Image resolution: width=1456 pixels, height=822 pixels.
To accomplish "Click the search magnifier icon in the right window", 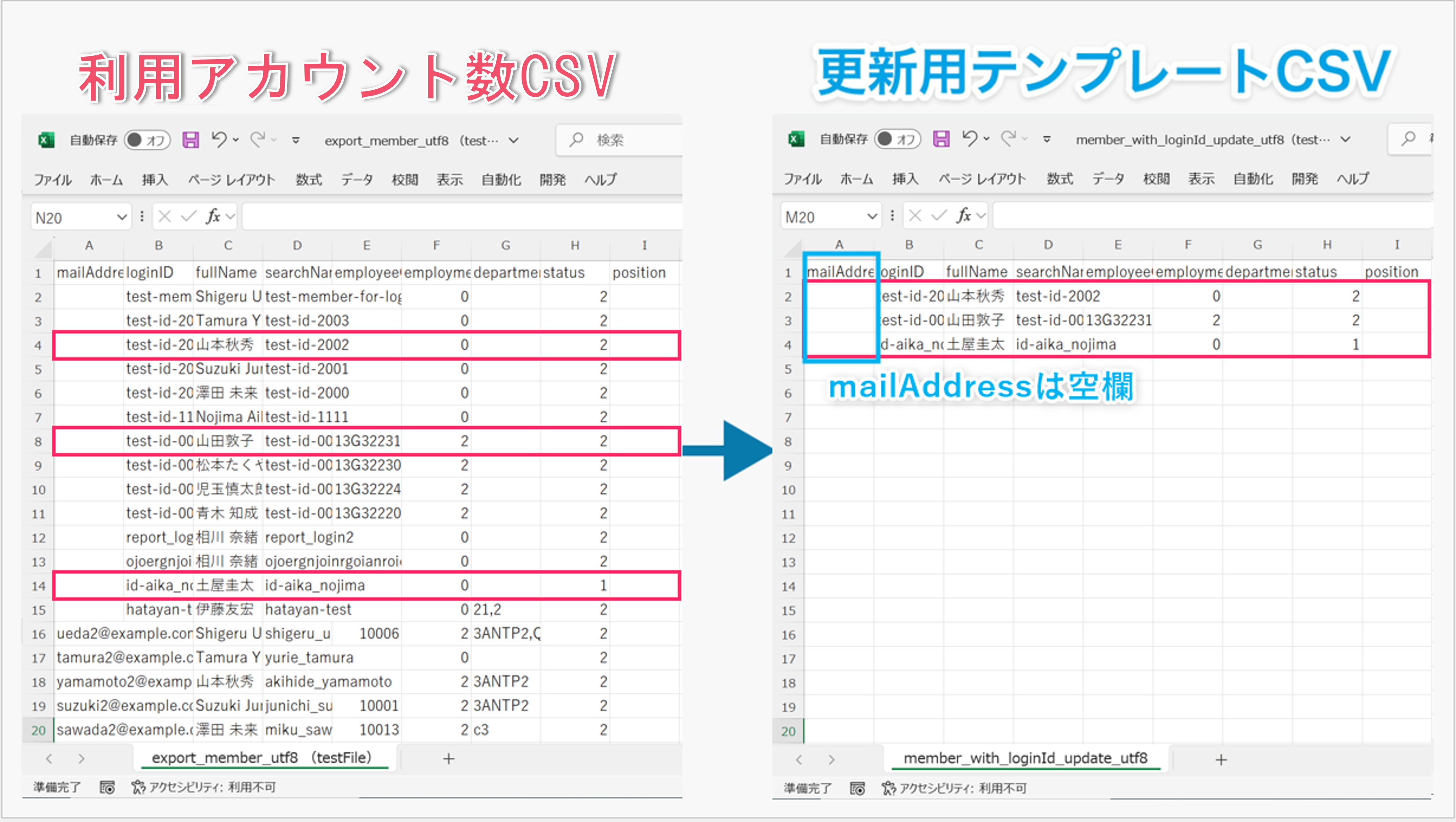I will tap(1409, 138).
